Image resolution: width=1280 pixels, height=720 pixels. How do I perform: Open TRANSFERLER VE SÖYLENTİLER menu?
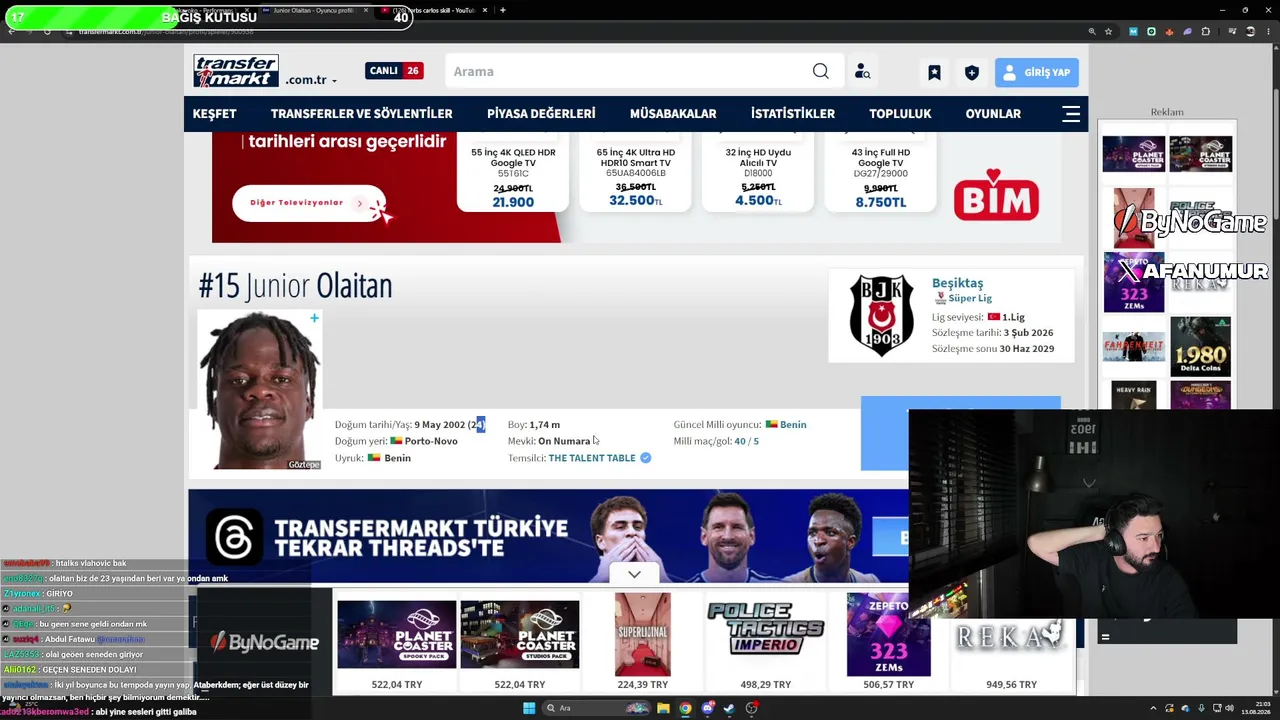(362, 113)
